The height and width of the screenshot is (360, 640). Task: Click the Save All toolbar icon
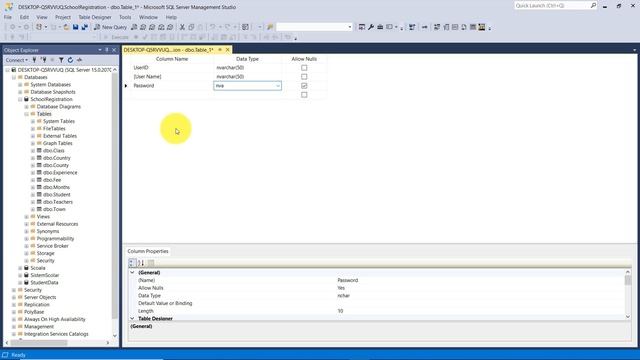point(84,27)
